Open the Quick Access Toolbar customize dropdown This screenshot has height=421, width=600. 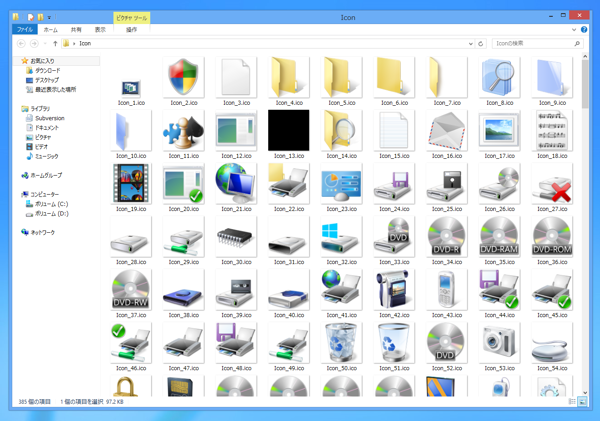click(x=49, y=17)
